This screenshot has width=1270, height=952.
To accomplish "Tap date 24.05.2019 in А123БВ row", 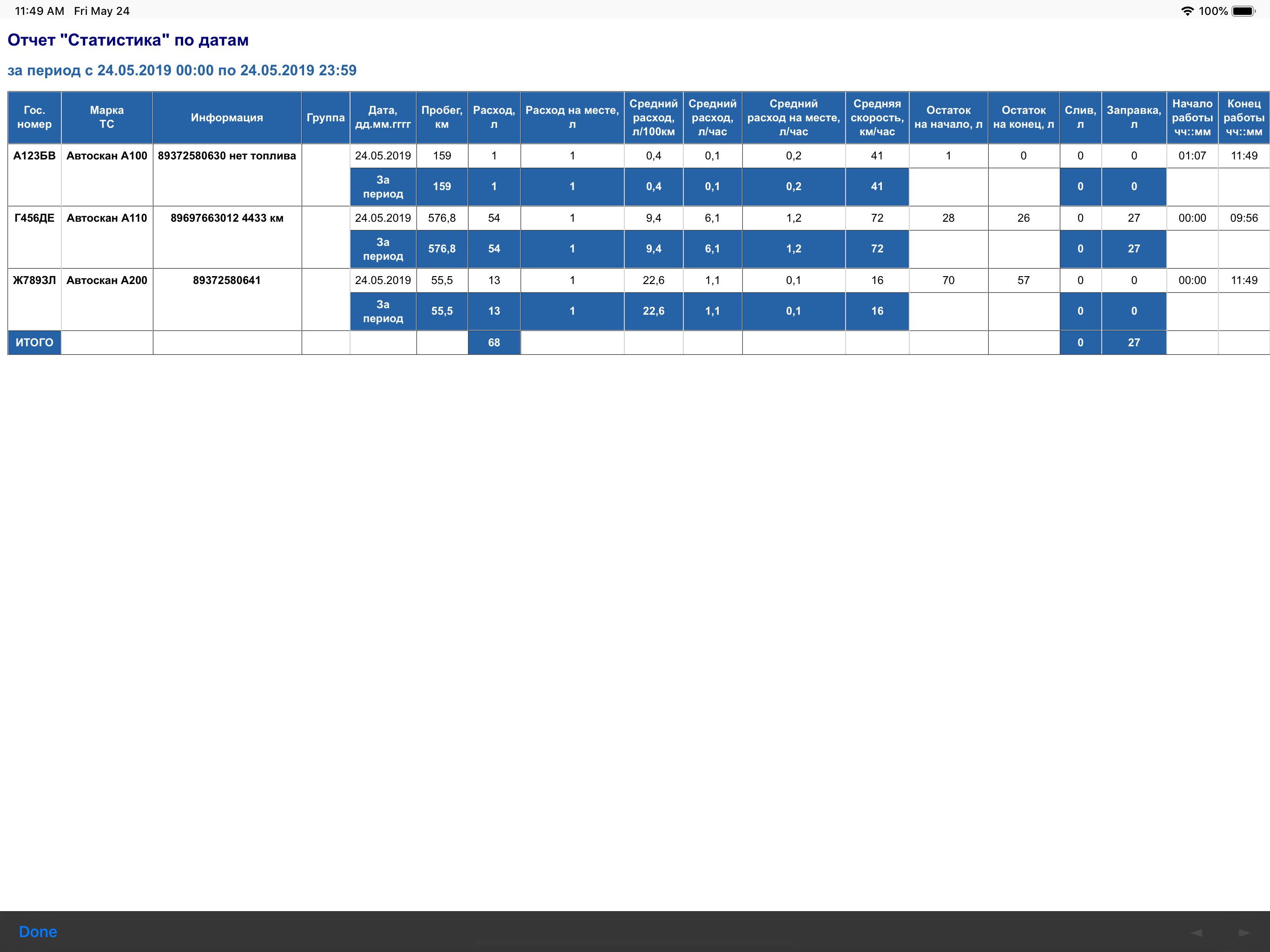I will pos(383,156).
